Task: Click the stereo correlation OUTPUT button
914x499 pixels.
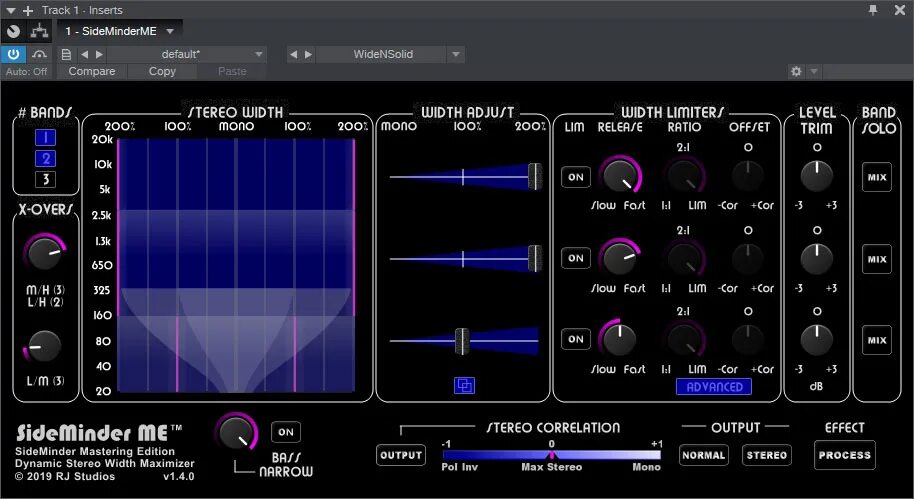Action: pyautogui.click(x=401, y=455)
